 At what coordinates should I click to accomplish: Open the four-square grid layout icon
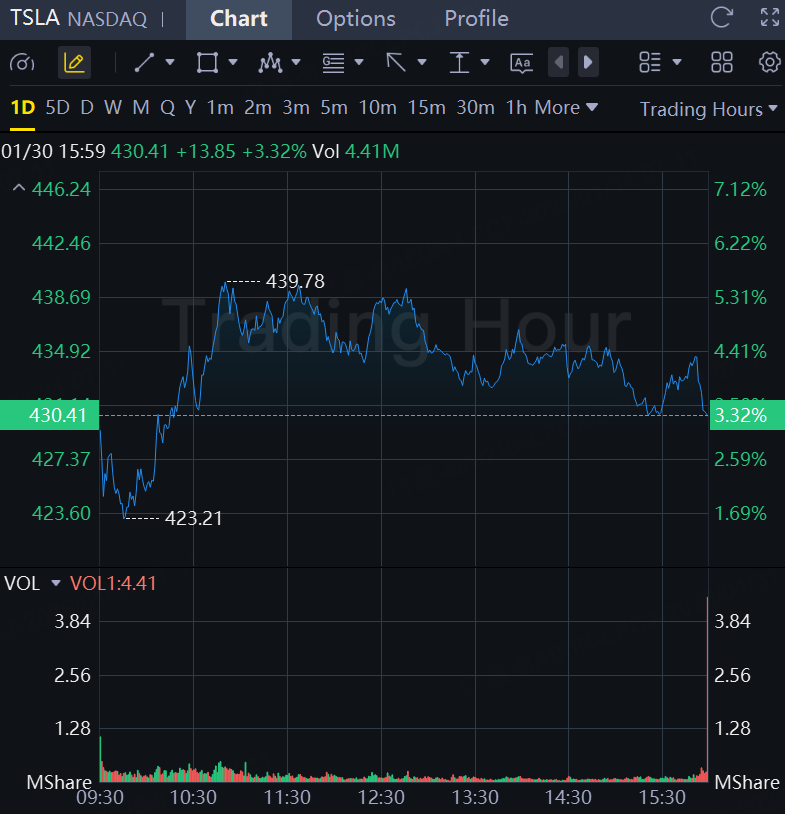click(x=722, y=62)
